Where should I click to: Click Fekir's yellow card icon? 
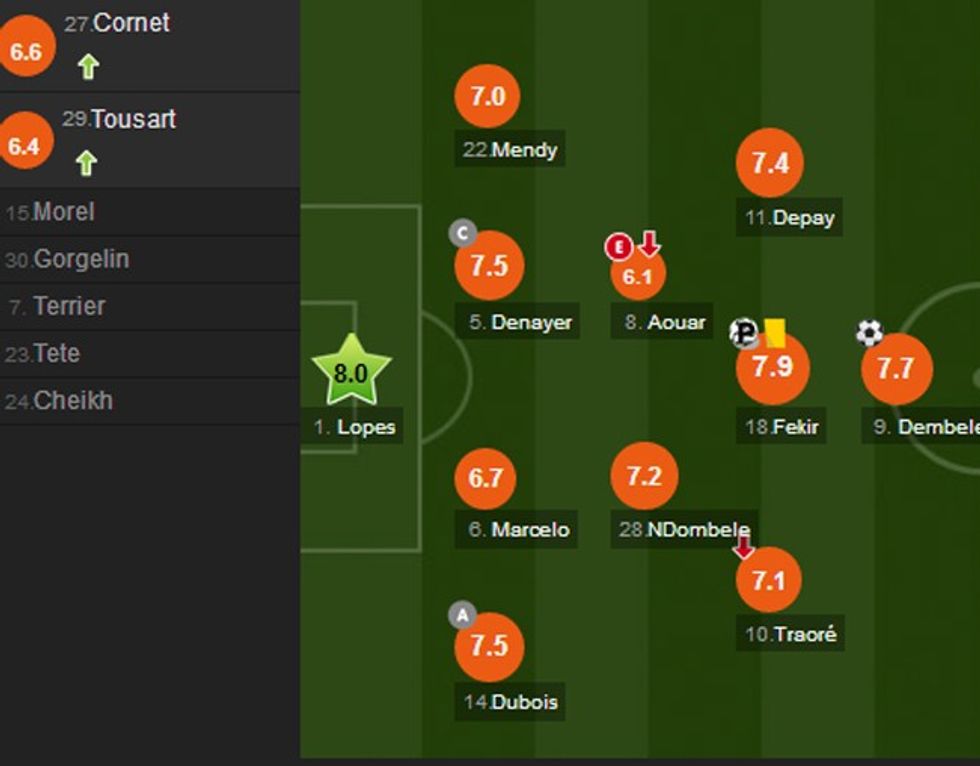[x=775, y=332]
